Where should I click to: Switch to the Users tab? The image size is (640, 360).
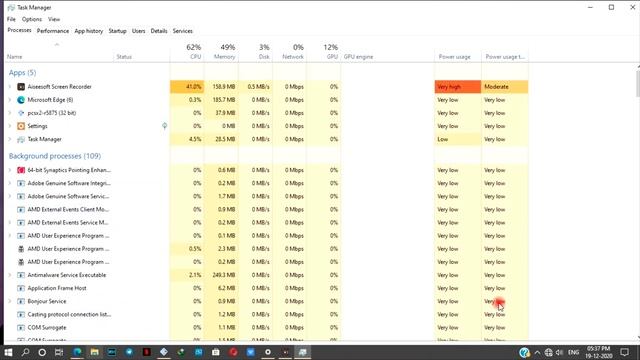[138, 31]
